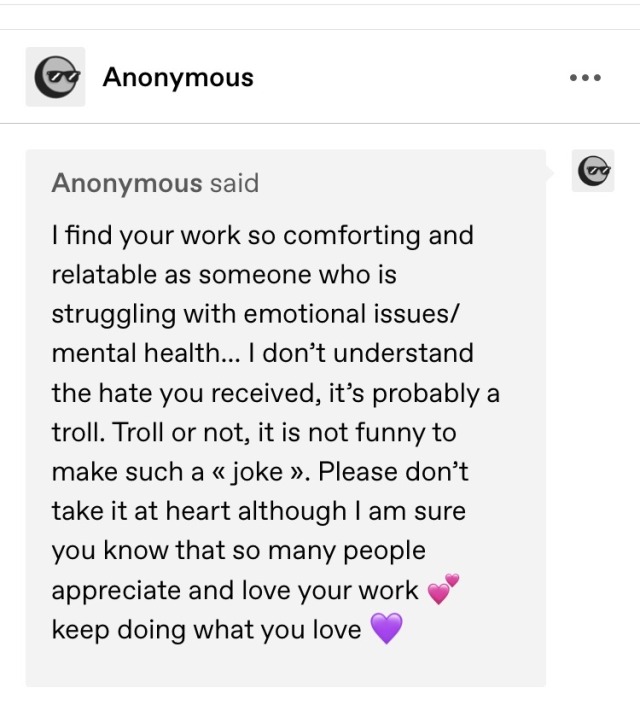Image resolution: width=640 pixels, height=711 pixels.
Task: Click the purple heart emoji
Action: [386, 628]
